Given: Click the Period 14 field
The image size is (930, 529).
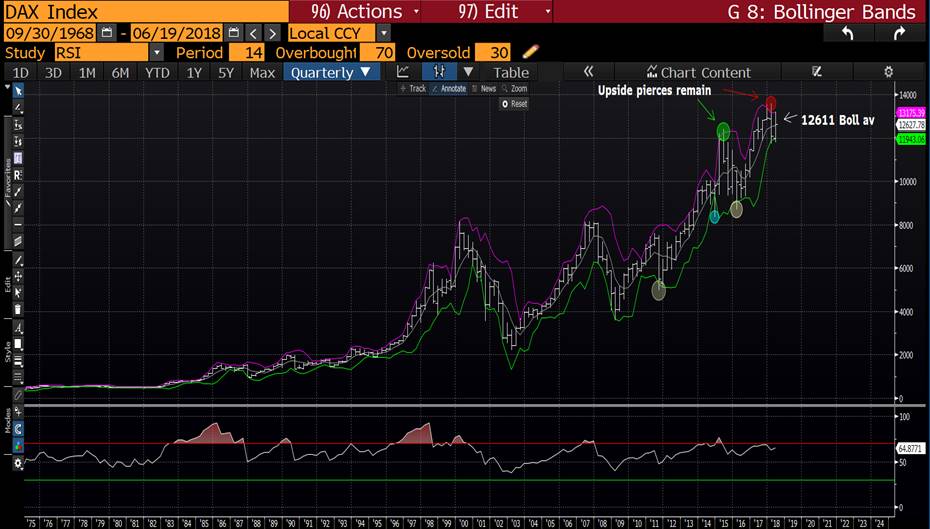Looking at the screenshot, I should coord(247,52).
